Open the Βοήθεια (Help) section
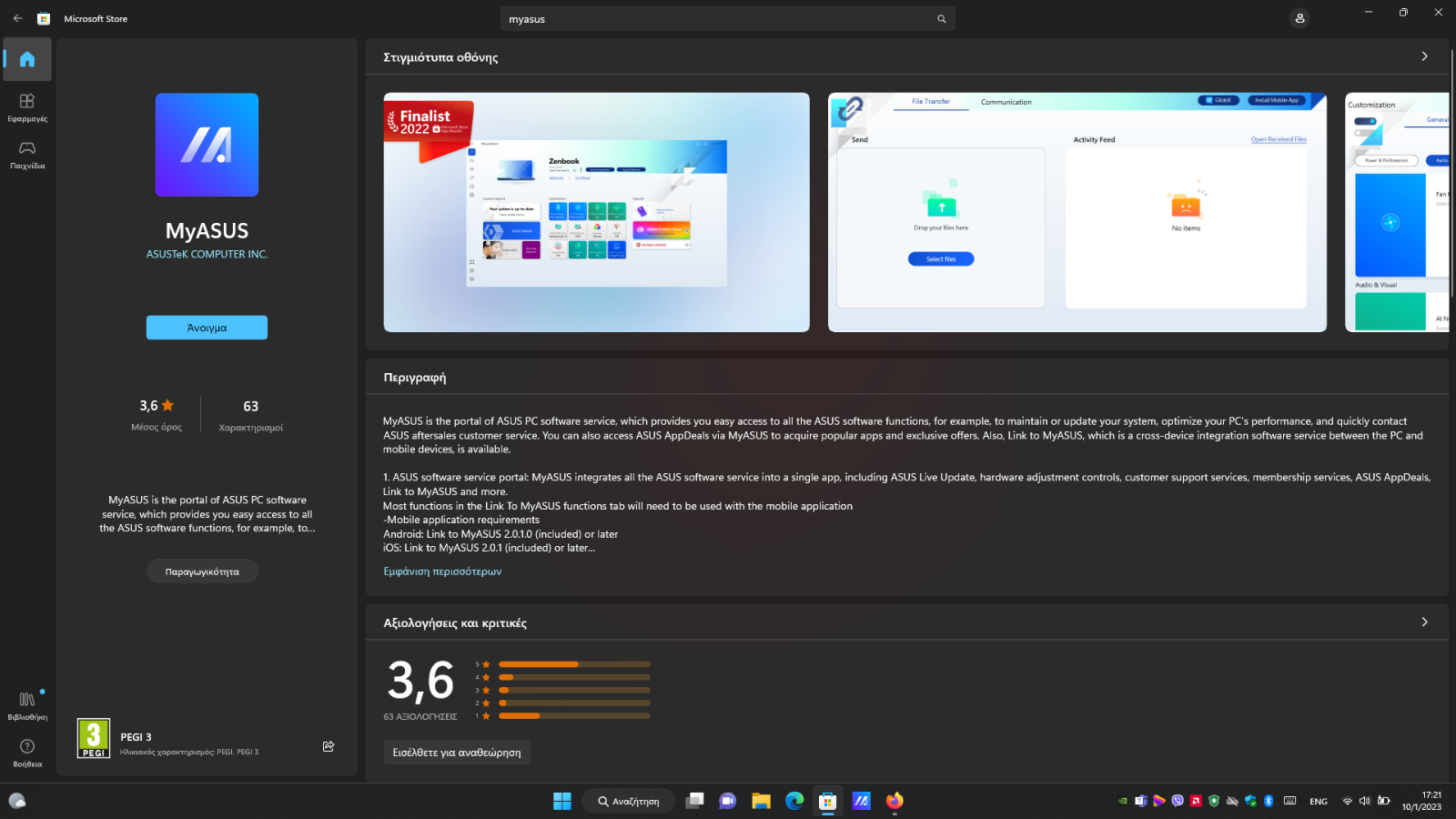 [x=27, y=753]
